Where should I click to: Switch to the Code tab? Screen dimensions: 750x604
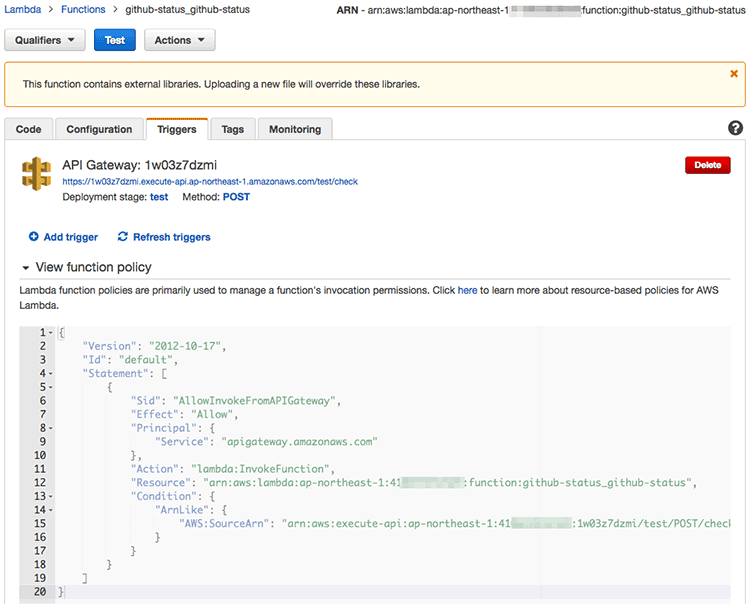pyautogui.click(x=29, y=129)
